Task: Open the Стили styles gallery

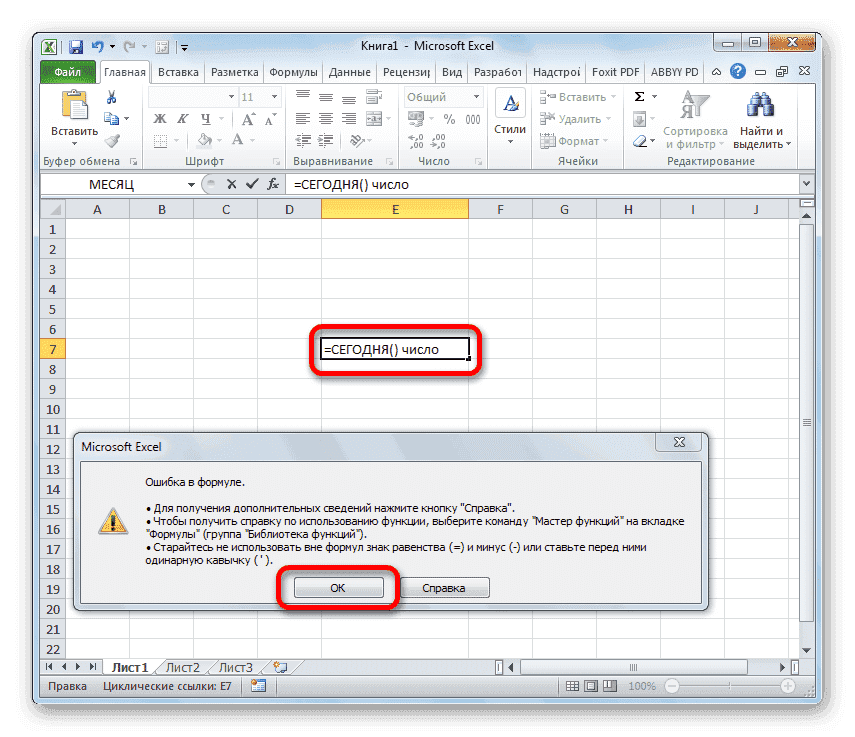Action: pos(510,115)
